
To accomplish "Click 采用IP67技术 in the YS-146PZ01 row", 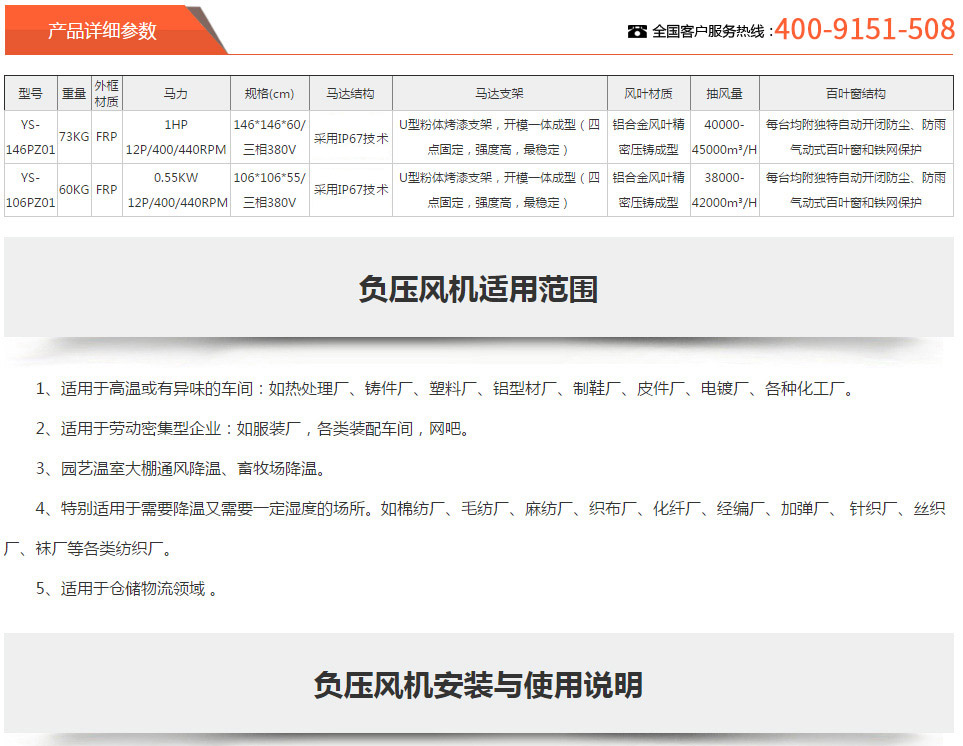I will tap(351, 139).
